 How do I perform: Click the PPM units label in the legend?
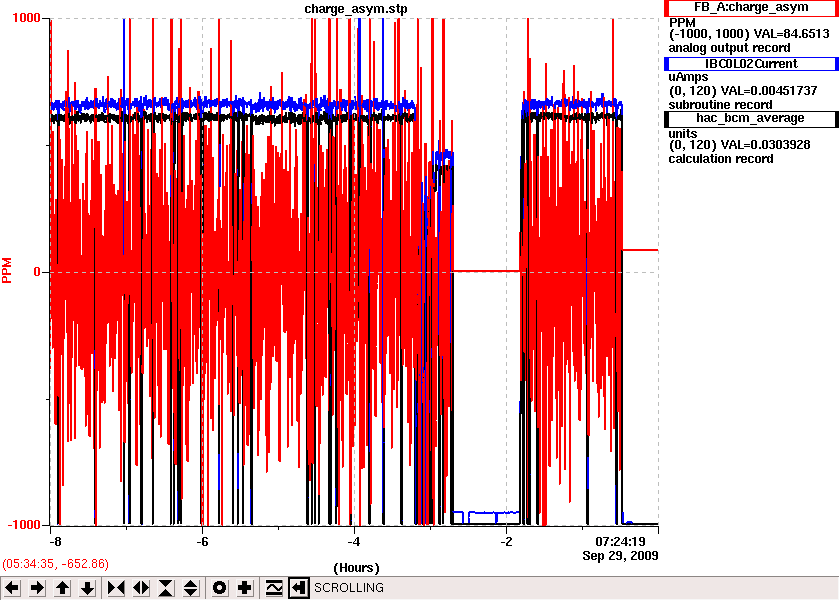click(x=682, y=23)
